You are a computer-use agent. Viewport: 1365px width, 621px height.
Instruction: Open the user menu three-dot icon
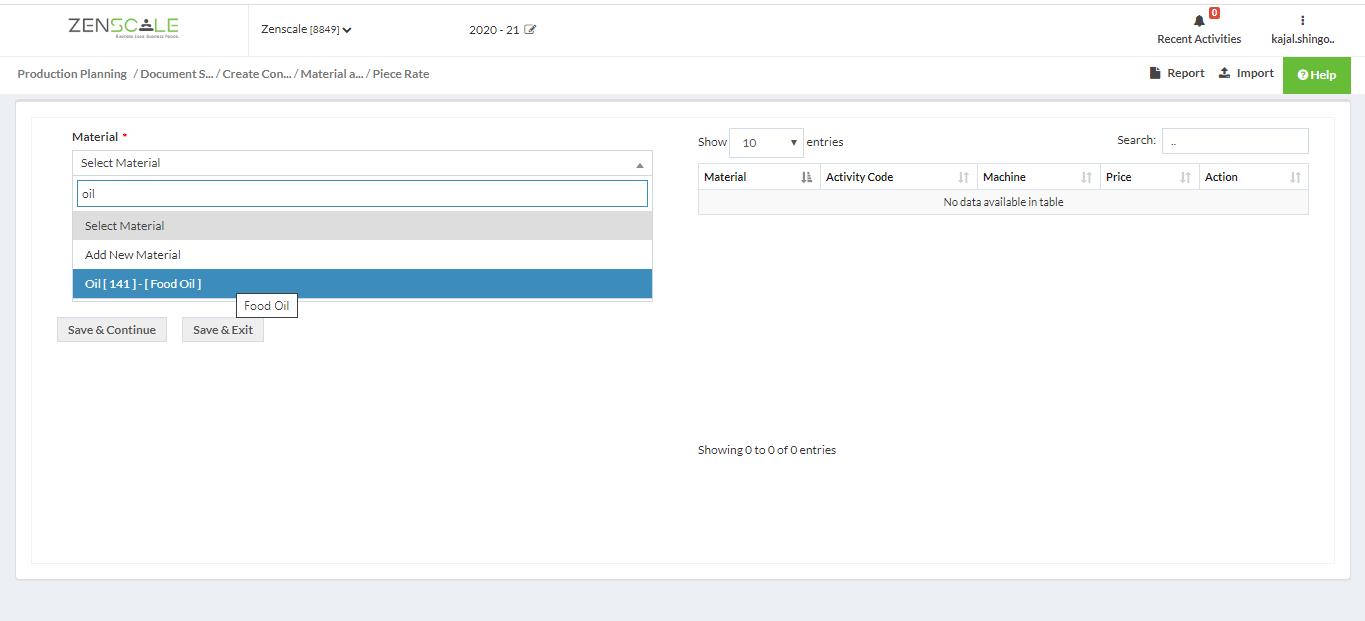(x=1303, y=20)
